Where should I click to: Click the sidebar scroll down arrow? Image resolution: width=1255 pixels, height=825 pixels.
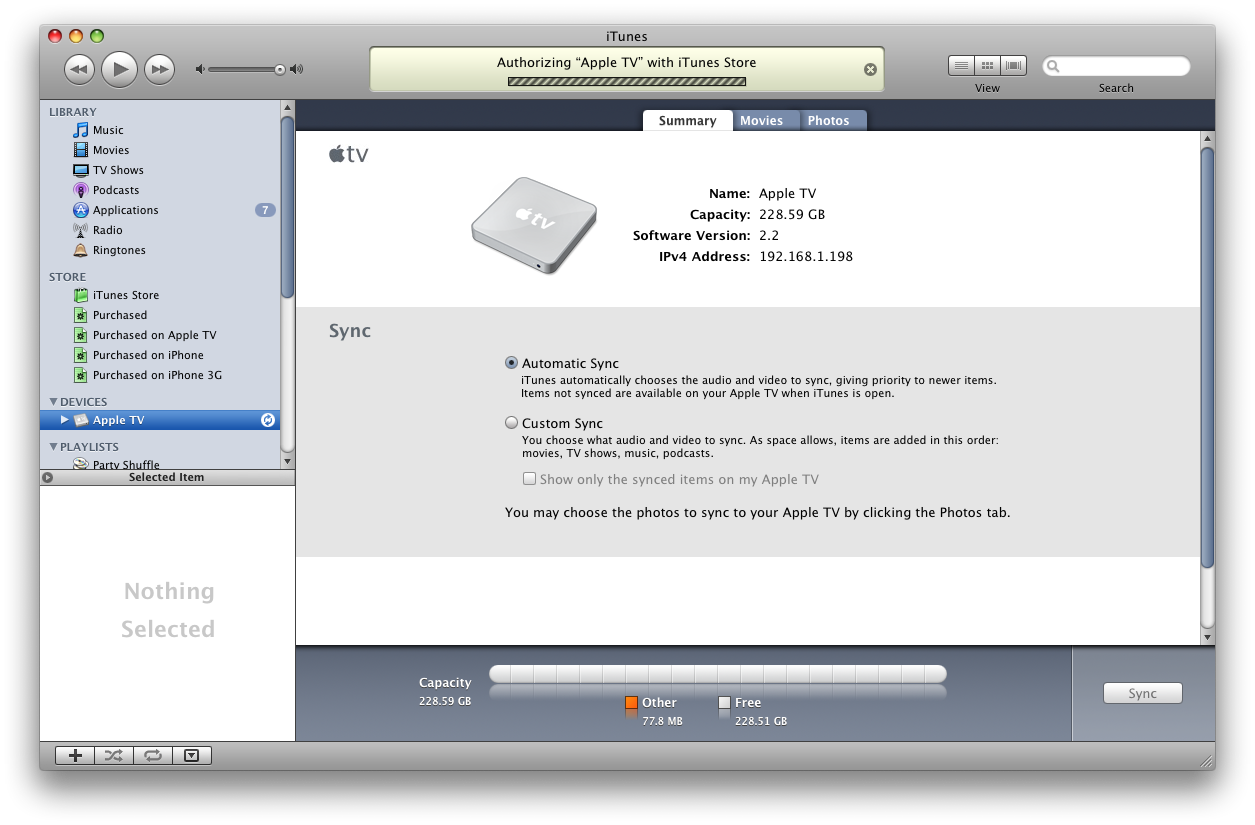[x=288, y=462]
